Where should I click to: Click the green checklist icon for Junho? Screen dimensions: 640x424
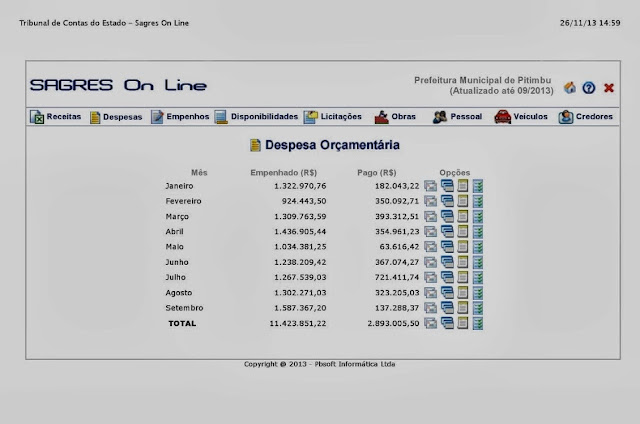[478, 262]
